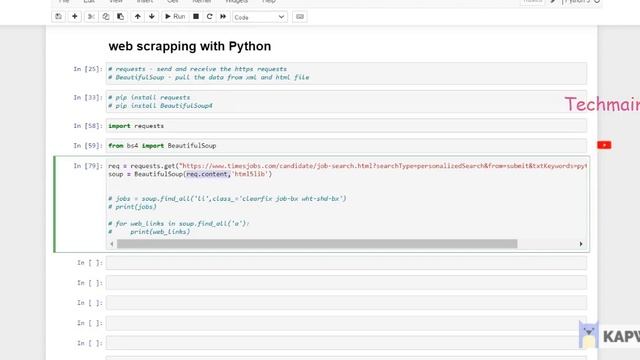Move the selected cell up with the up arrow
Viewport: 640px width, 360px height.
(x=138, y=17)
